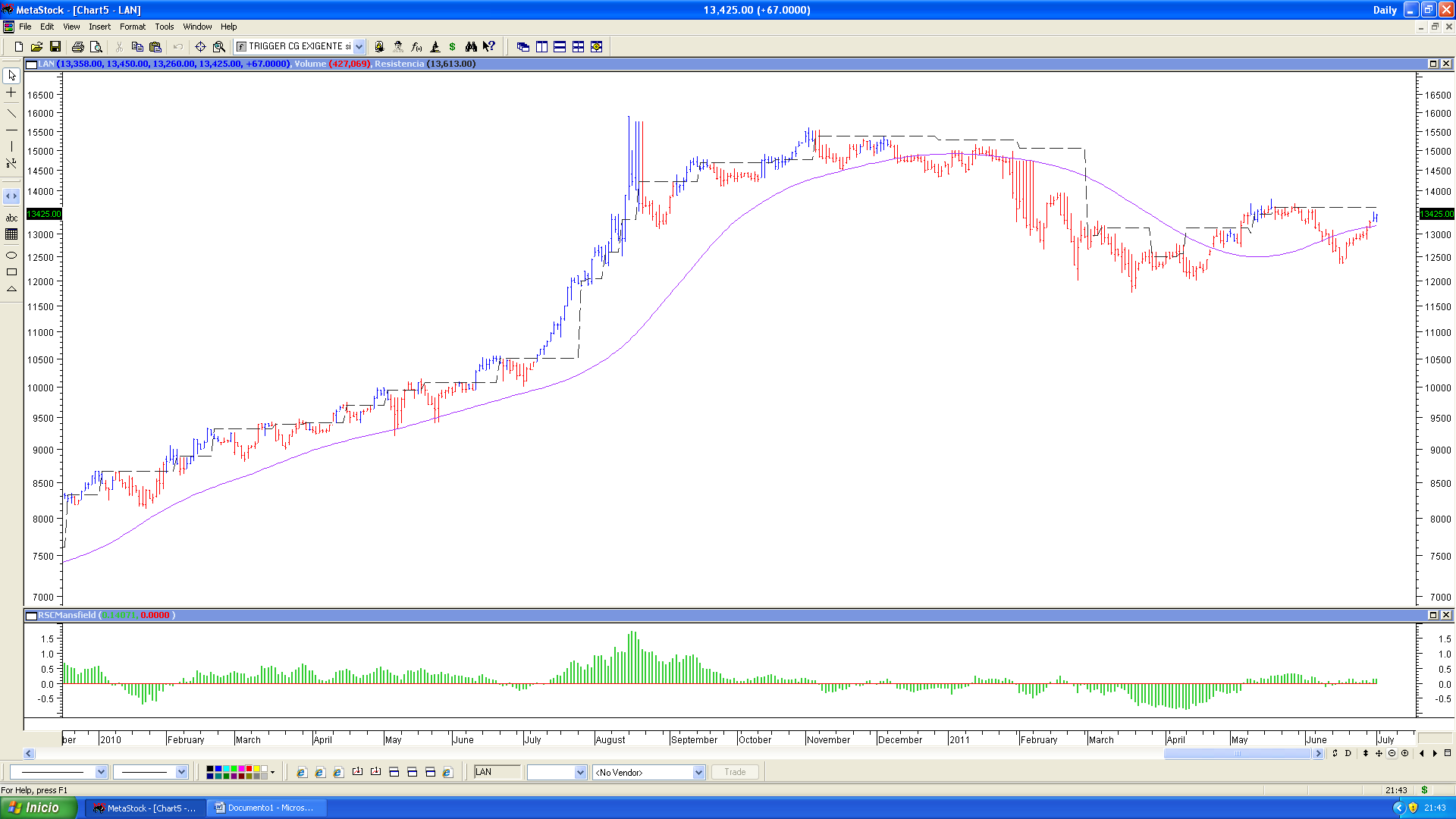
Task: Pick the red color swatch
Action: click(x=249, y=769)
